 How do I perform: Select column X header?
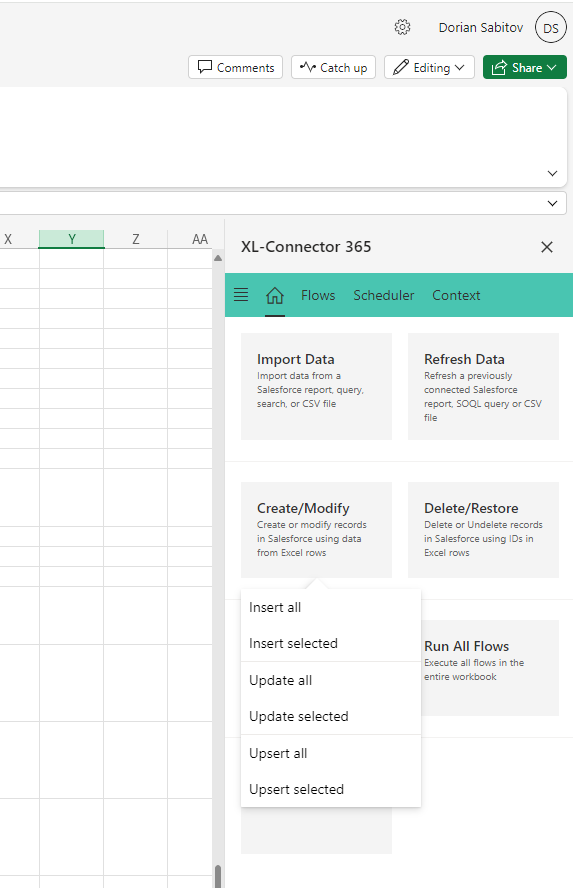click(8, 240)
